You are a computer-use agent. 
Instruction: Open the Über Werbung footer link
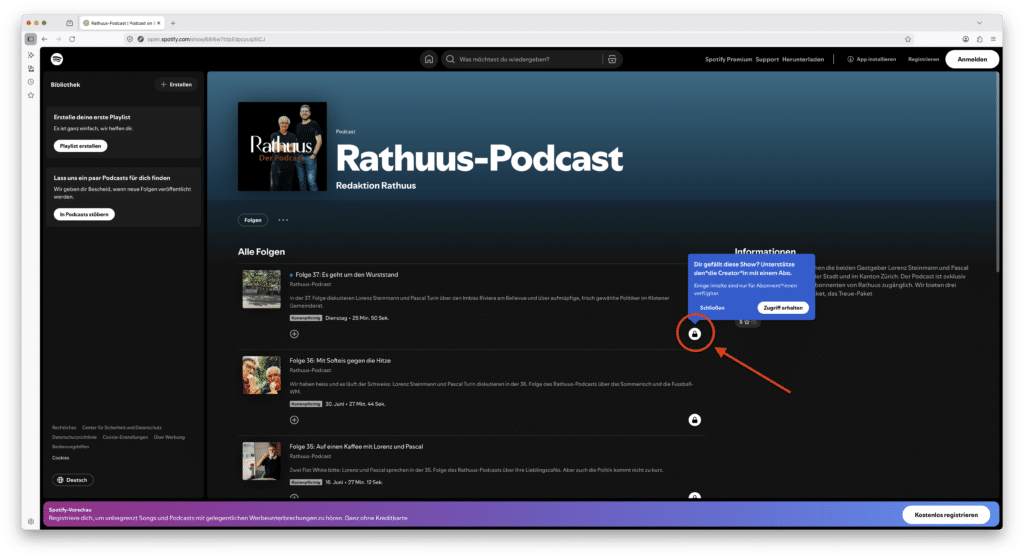[169, 437]
